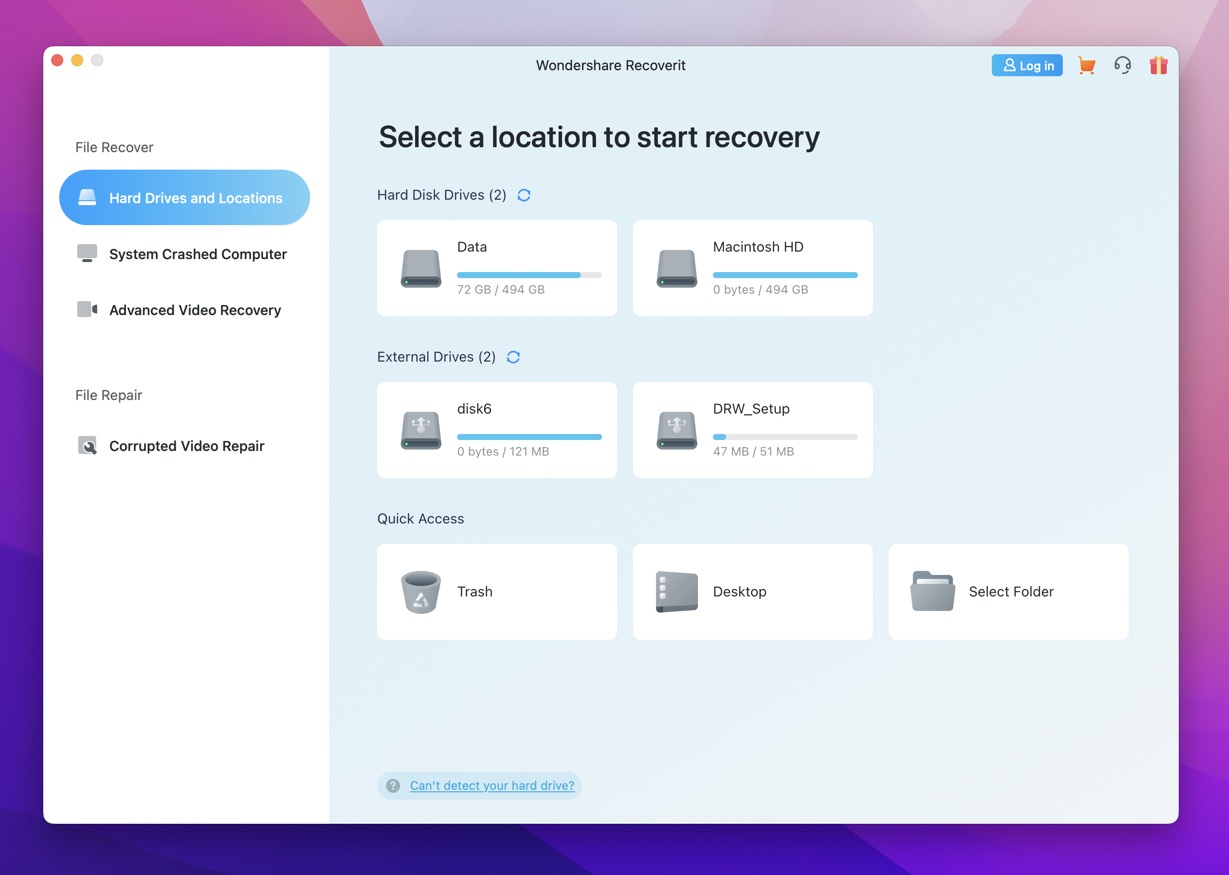The image size is (1229, 875).
Task: Select the Hard Drives and Locations label
Action: pos(196,198)
